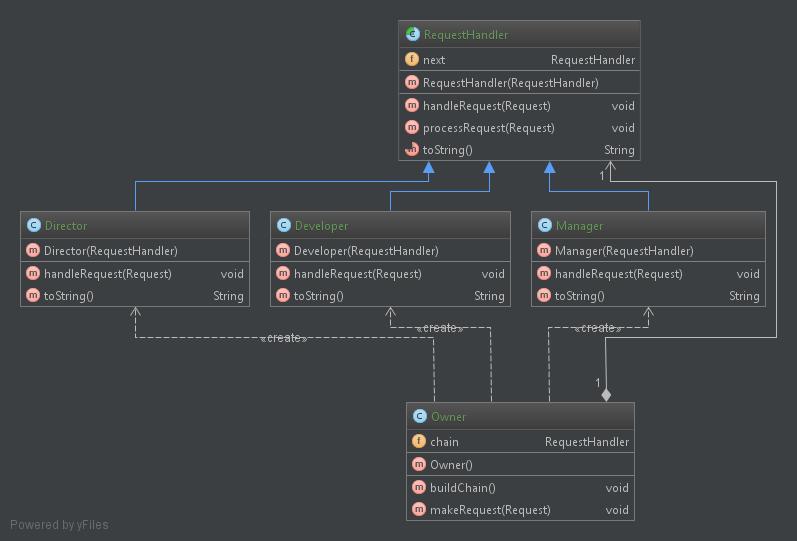Click the aggregation diamond above Owner
This screenshot has width=797, height=541.
(x=606, y=395)
